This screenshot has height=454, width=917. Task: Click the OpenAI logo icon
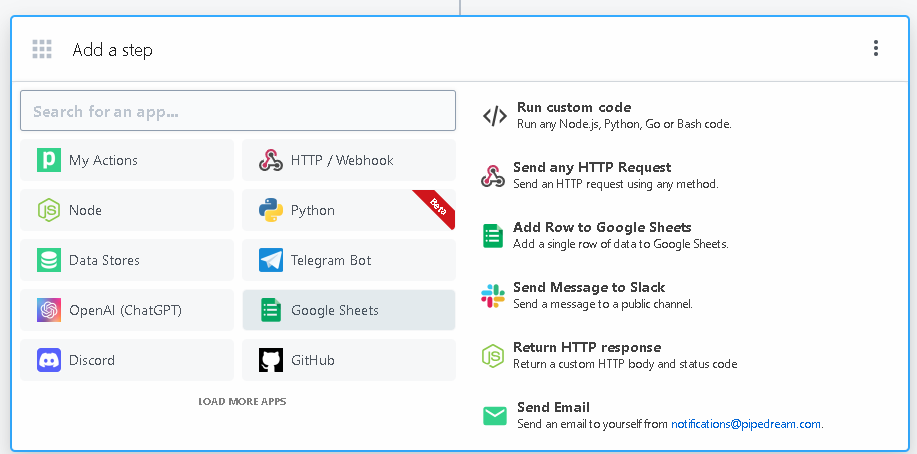coord(49,310)
